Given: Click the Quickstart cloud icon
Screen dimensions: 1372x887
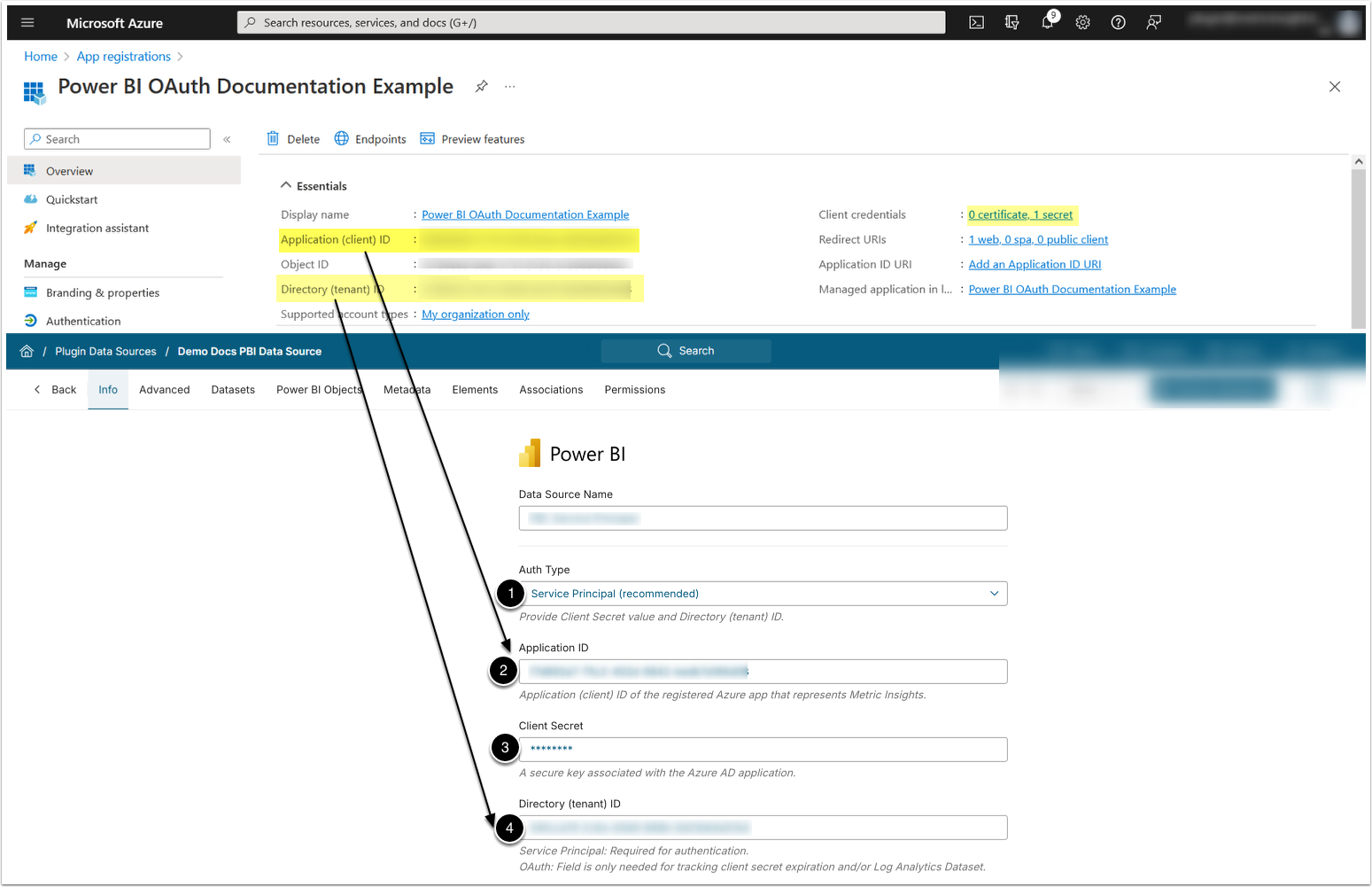Looking at the screenshot, I should pyautogui.click(x=30, y=199).
